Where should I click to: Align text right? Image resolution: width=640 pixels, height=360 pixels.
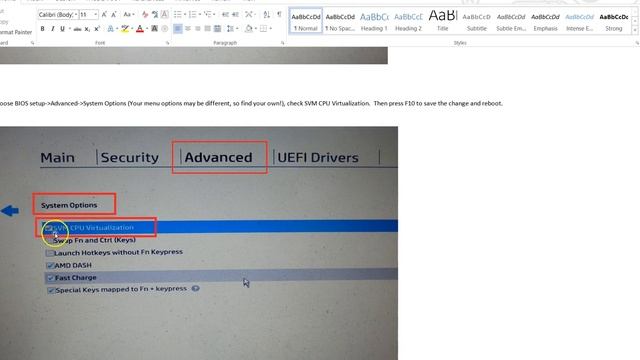point(198,29)
